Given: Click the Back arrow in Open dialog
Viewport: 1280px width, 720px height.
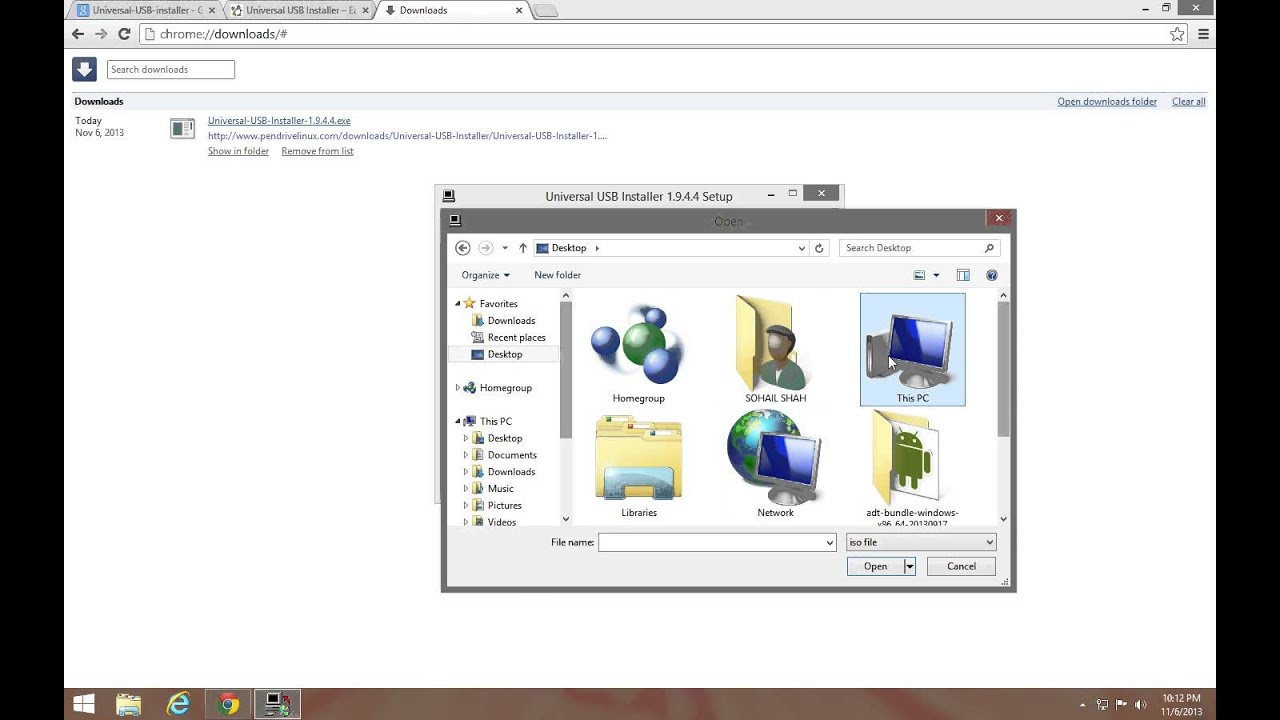Looking at the screenshot, I should click(x=462, y=248).
